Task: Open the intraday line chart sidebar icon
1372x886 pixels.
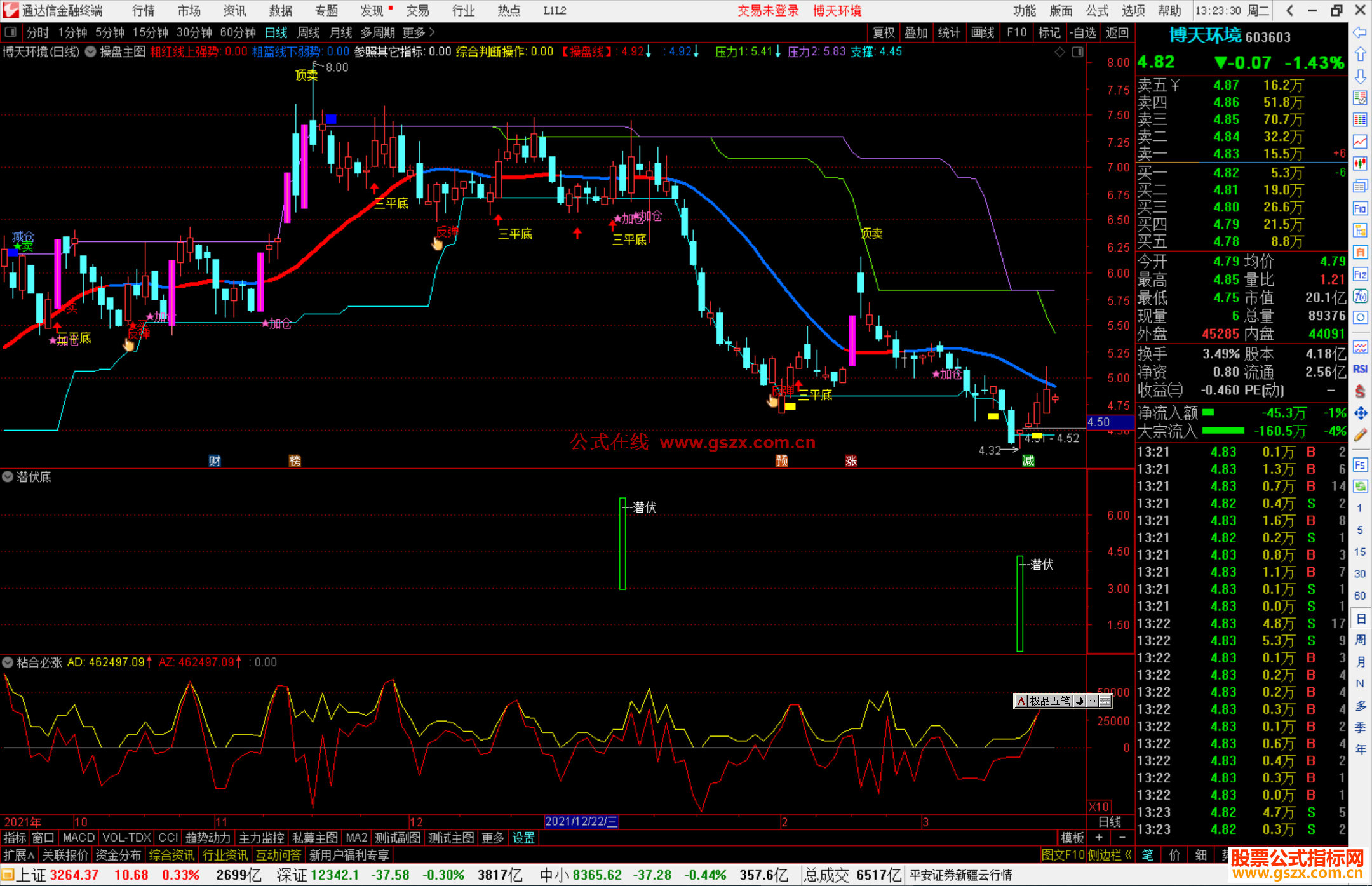Action: point(1360,142)
